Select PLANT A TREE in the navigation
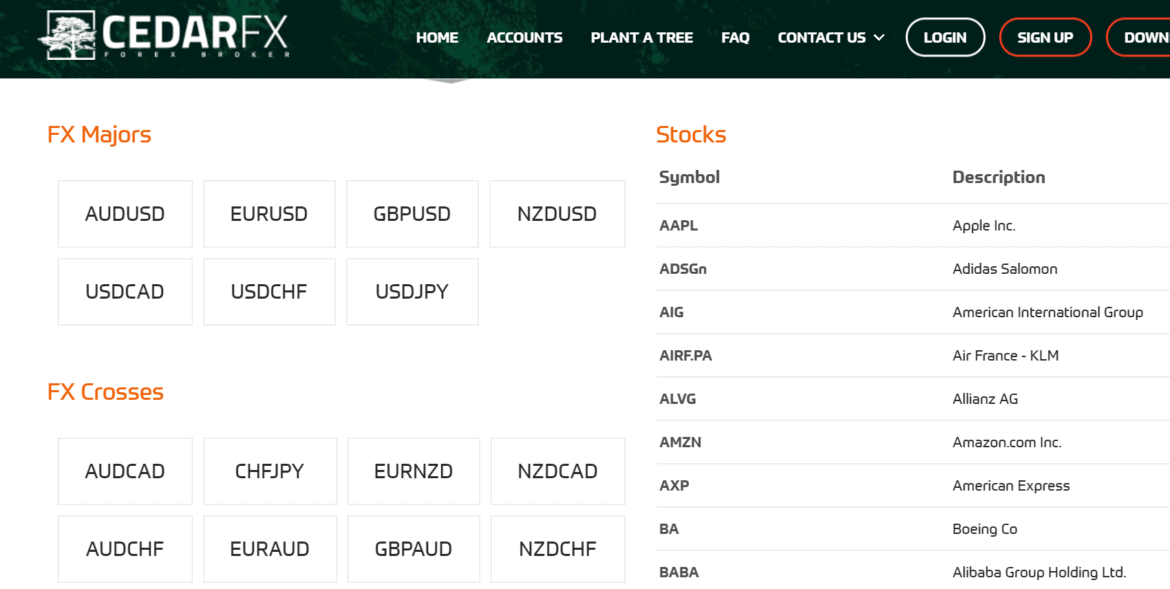The height and width of the screenshot is (589, 1170). click(641, 37)
